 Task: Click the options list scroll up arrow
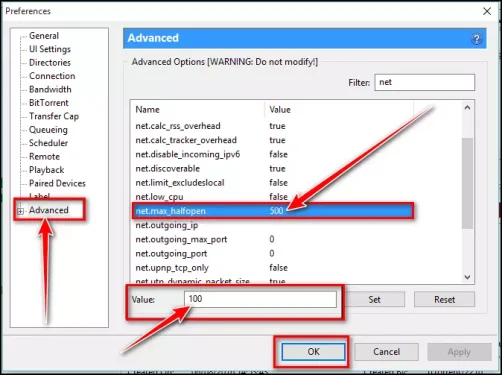467,108
